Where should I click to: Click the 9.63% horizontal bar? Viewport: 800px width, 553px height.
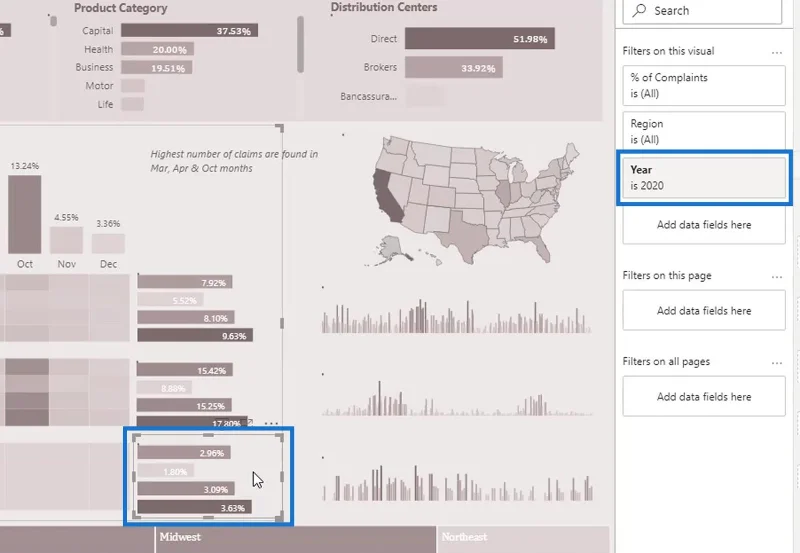tap(195, 336)
